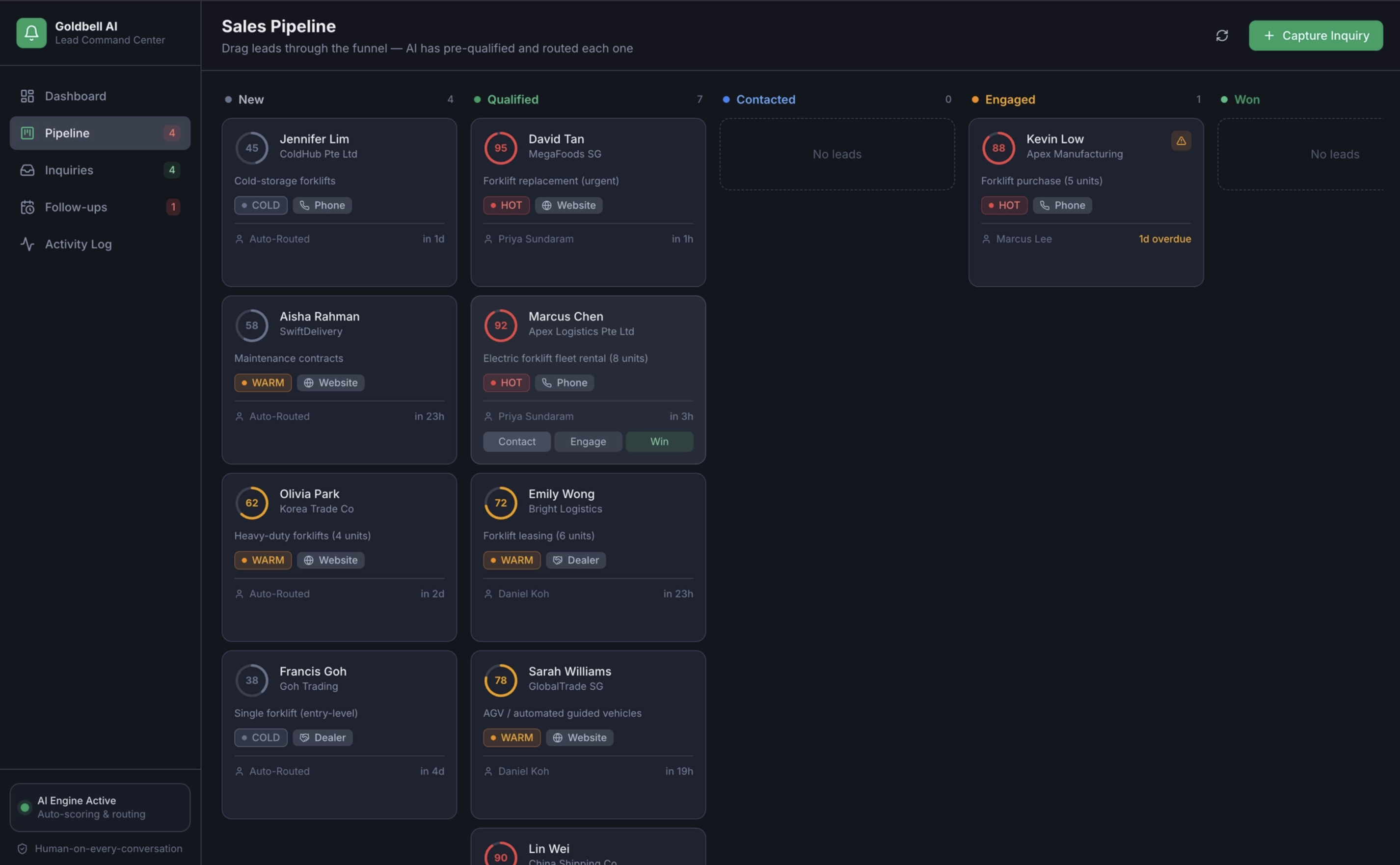1400x865 pixels.
Task: Click Contact on Marcus Chen card
Action: (517, 442)
